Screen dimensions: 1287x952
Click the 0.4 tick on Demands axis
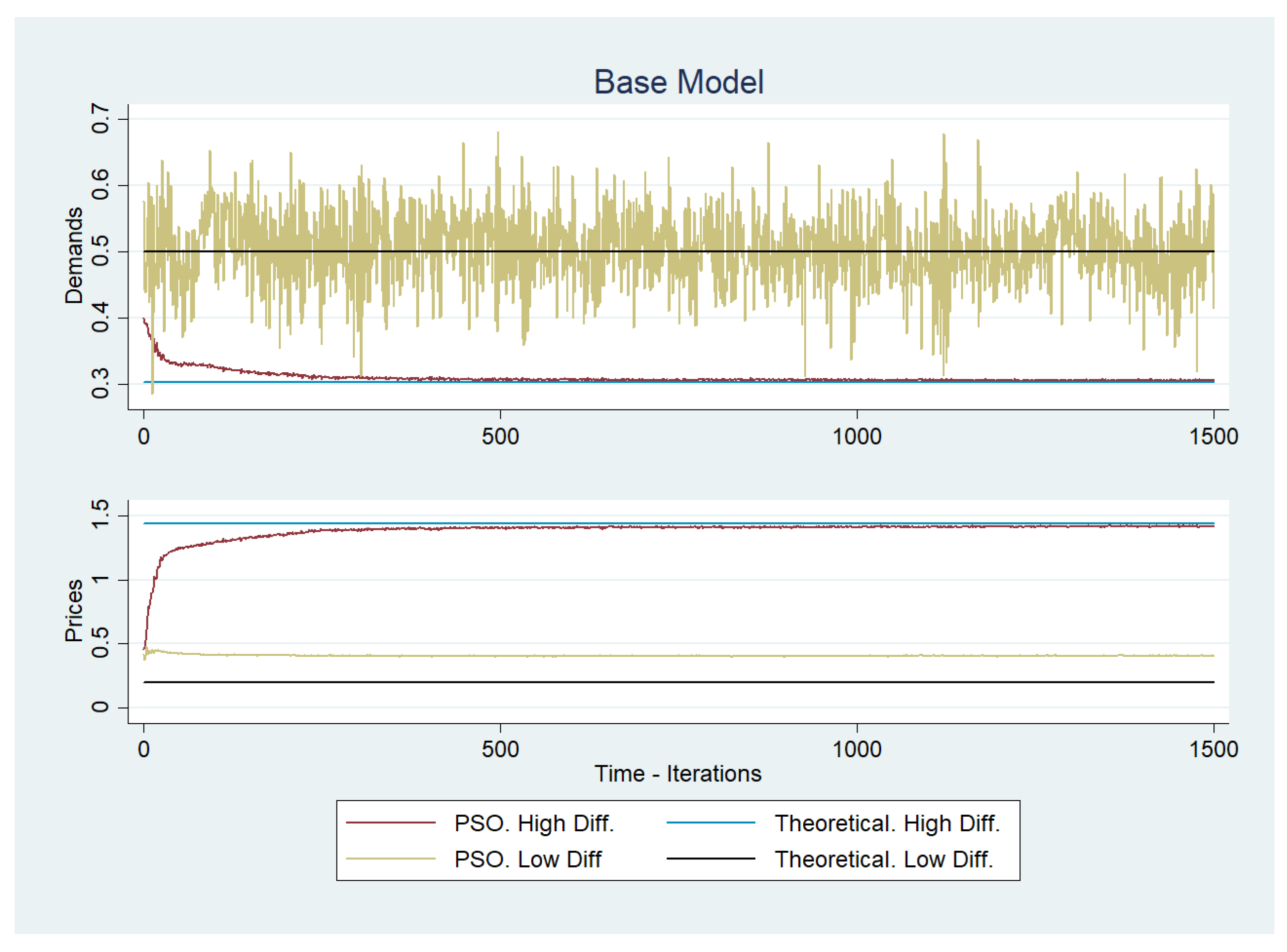coord(100,317)
